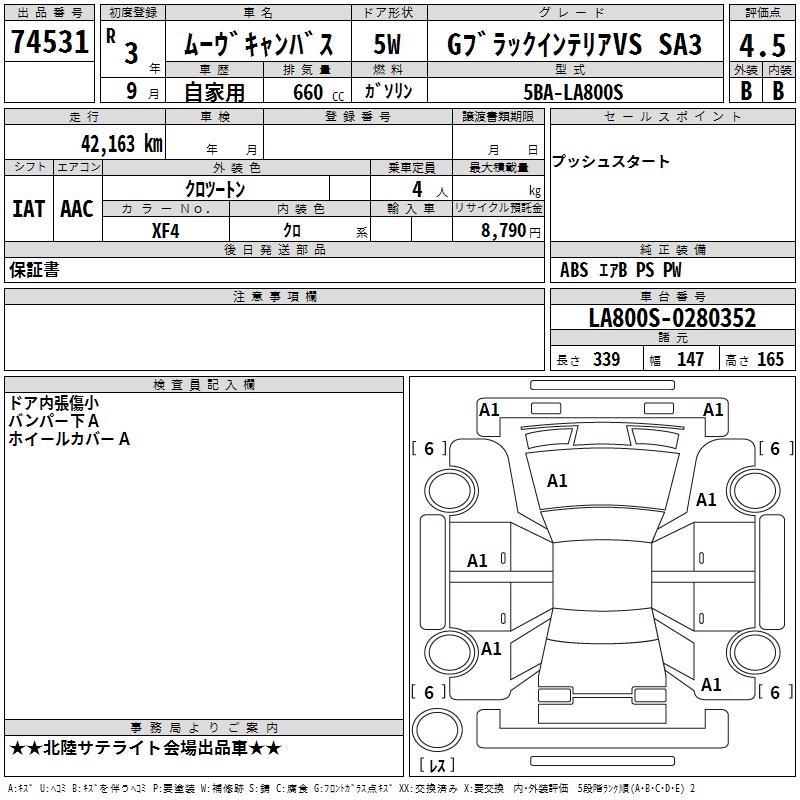The width and height of the screenshot is (800, 800).
Task: Select the 事務局よりご案内 header
Action: pyautogui.click(x=204, y=728)
